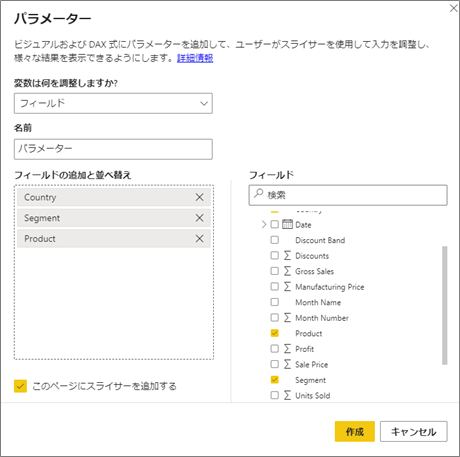Screen dimensions: 460x457
Task: Check the Gross Sales checkbox
Action: [x=275, y=271]
